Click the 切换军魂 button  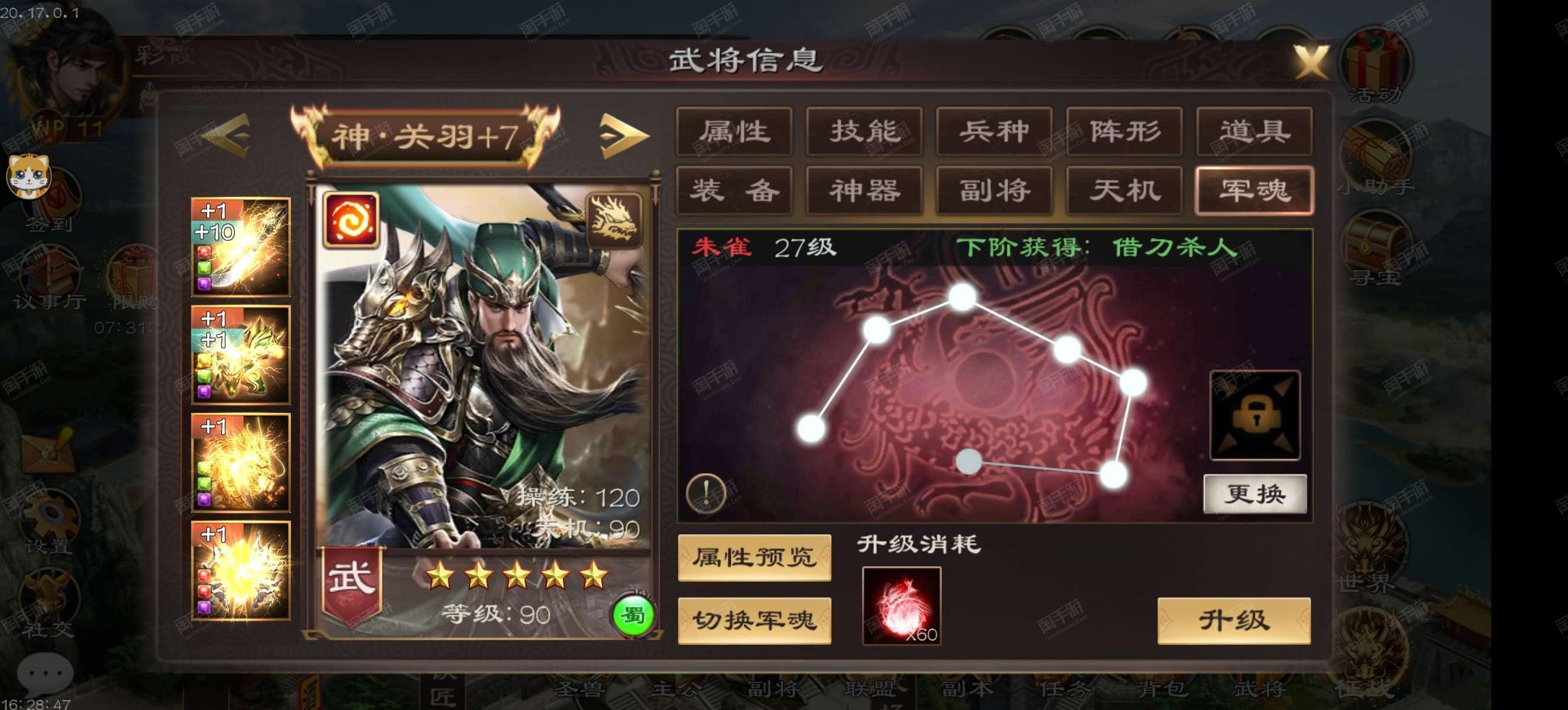754,621
